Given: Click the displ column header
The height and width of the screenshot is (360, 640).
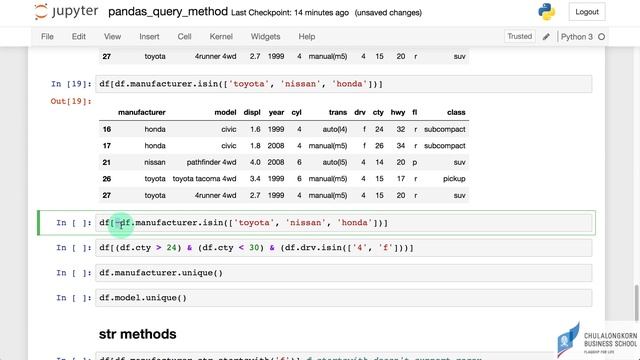Looking at the screenshot, I should [252, 112].
